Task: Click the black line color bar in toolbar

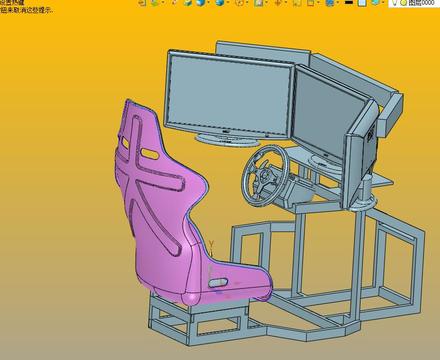Action: coord(349,2)
